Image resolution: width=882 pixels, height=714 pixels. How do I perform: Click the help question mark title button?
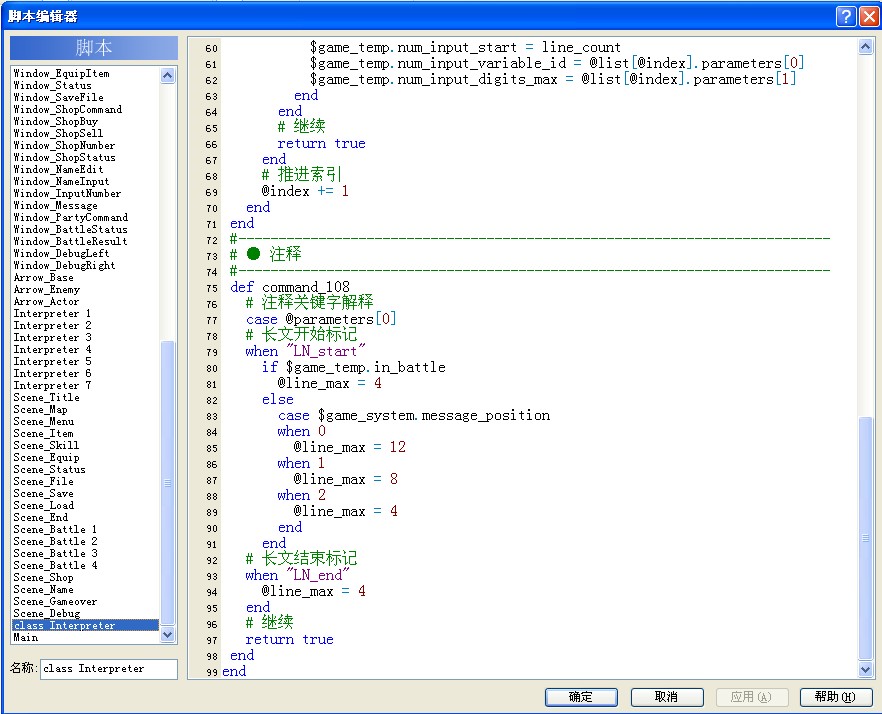(x=846, y=16)
